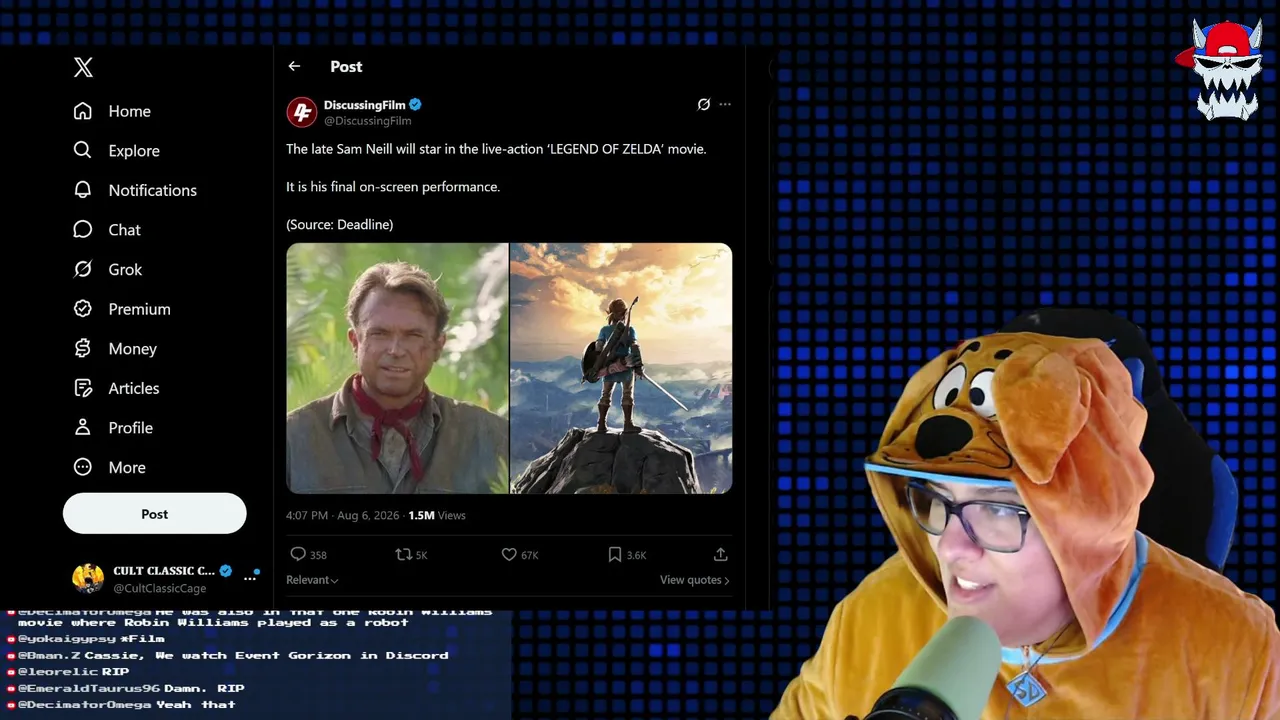Click the Grok explain icon on the post
1280x720 pixels.
(704, 104)
